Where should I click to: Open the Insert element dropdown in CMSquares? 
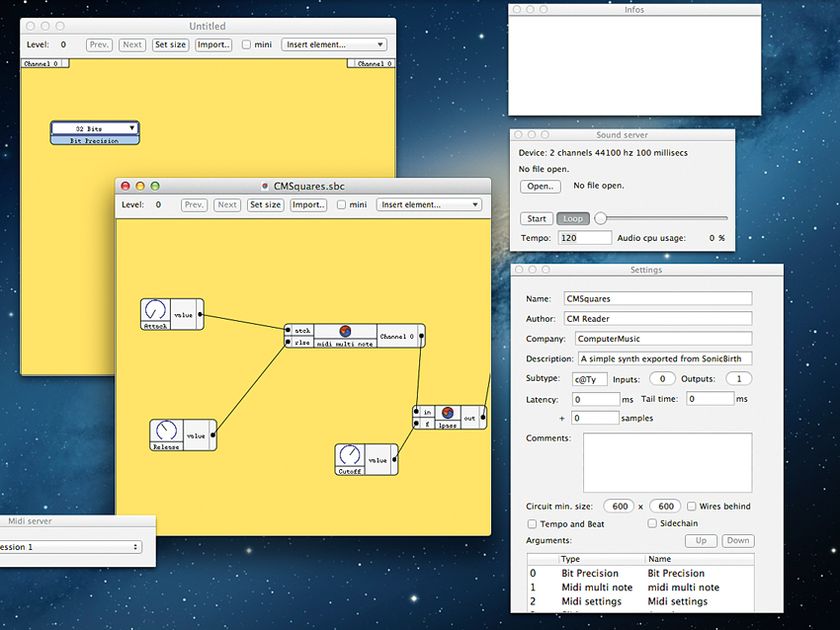tap(428, 204)
